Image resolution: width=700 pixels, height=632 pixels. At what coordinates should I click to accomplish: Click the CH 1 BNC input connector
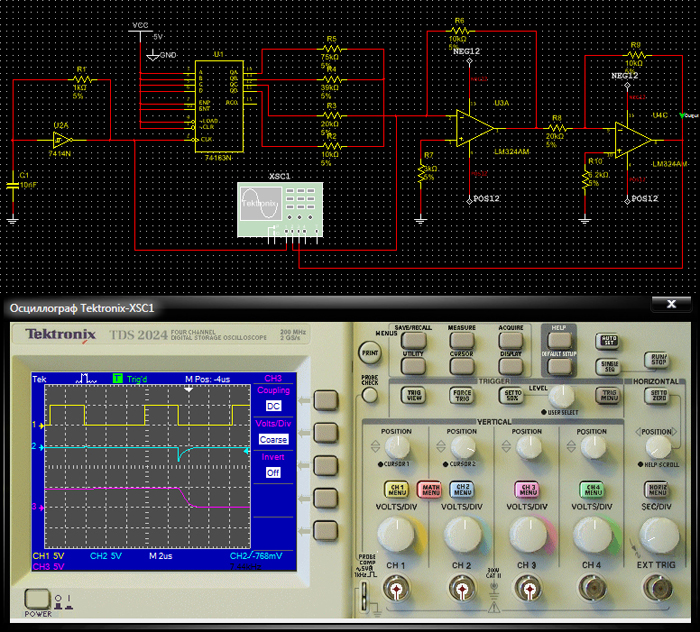pos(396,590)
